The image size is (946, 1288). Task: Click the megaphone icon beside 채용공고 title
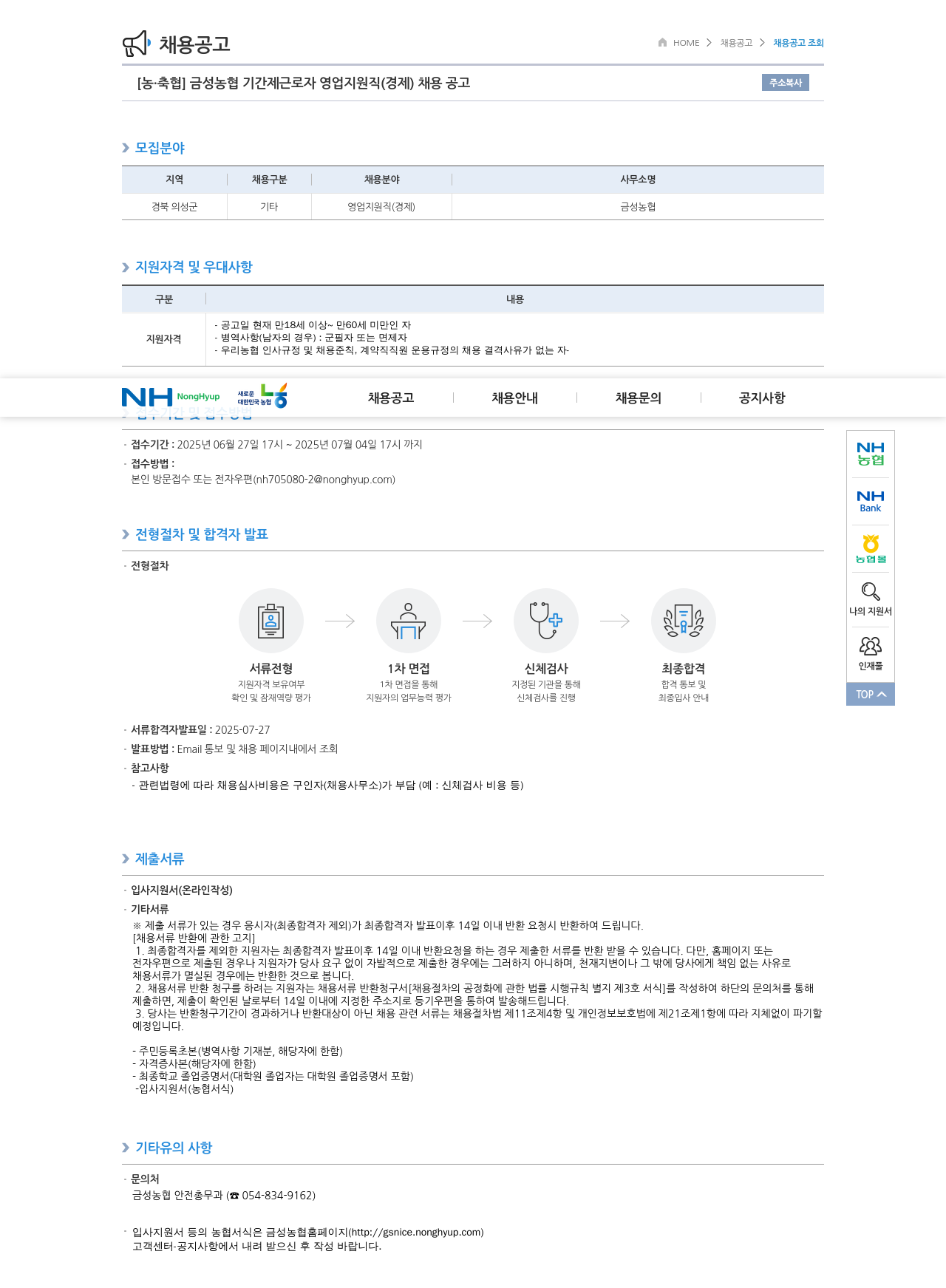click(136, 44)
